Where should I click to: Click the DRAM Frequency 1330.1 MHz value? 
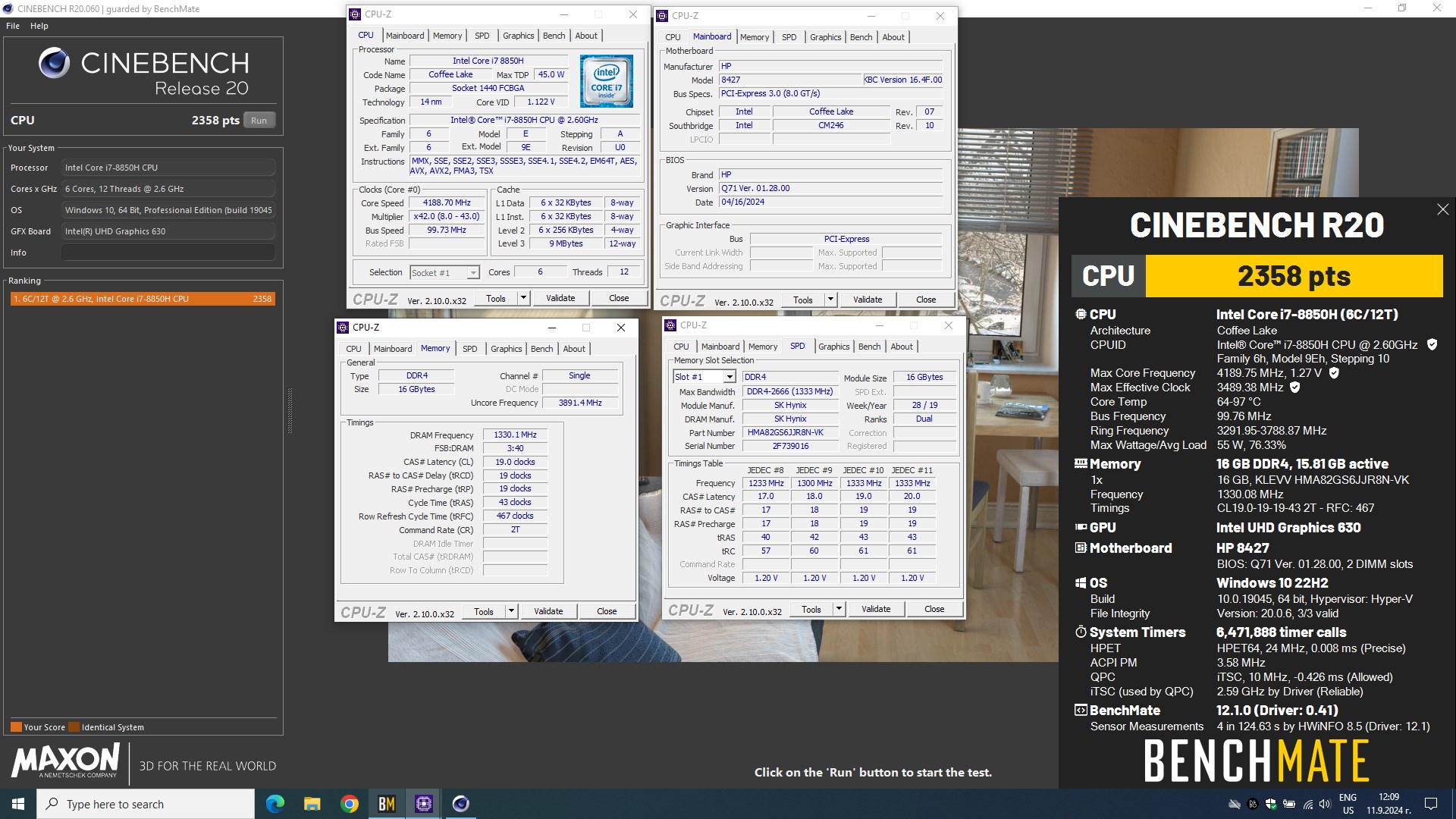[515, 435]
